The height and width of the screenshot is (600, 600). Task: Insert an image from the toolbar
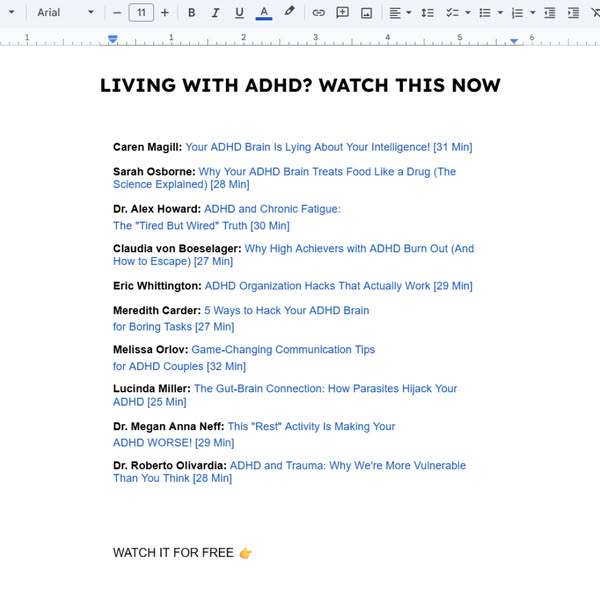(367, 13)
